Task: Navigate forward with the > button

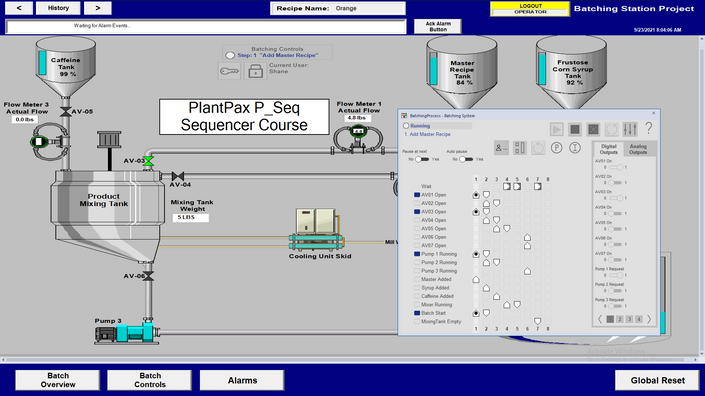Action: [98, 8]
